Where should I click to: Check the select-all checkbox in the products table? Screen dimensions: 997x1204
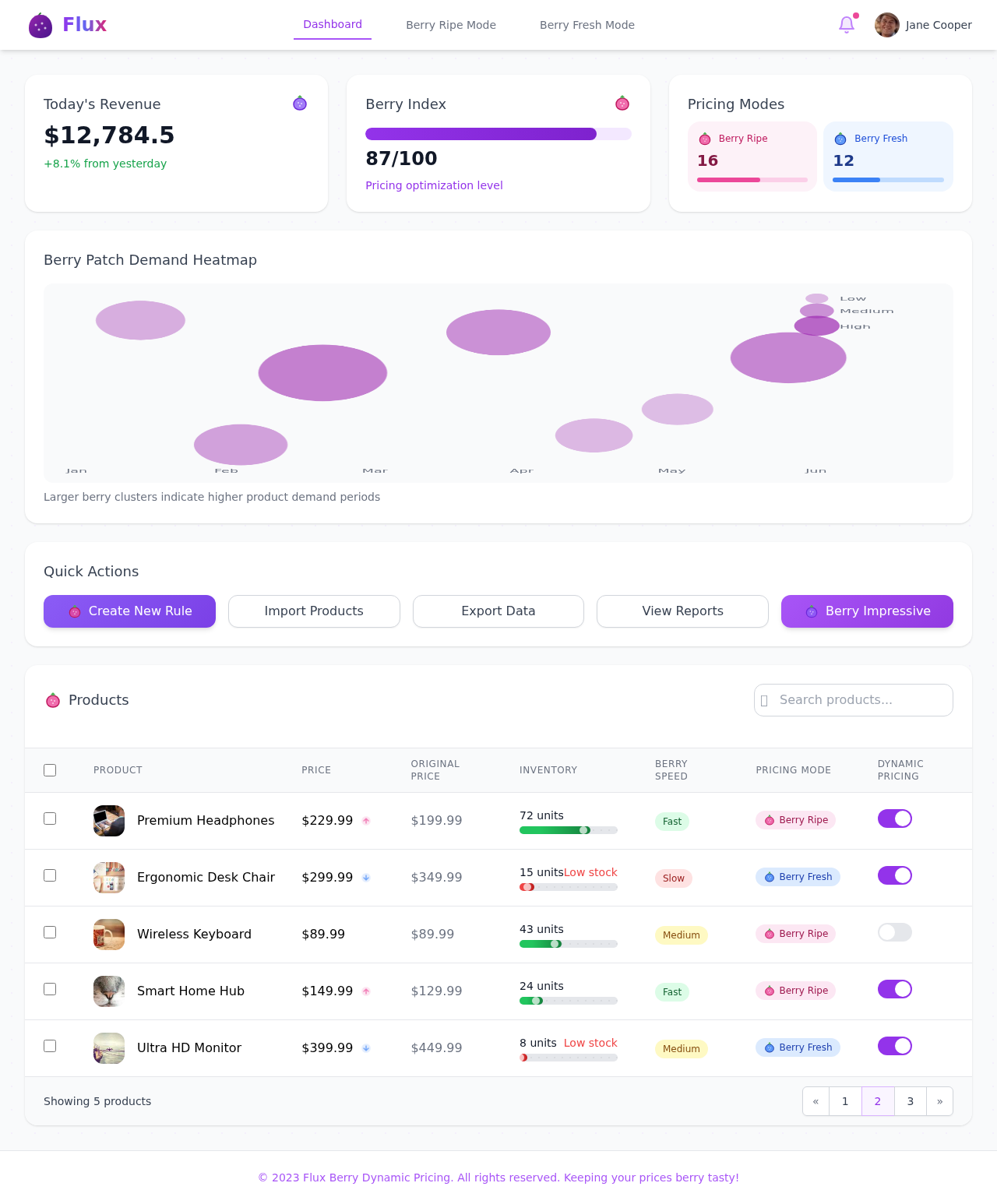click(x=50, y=769)
